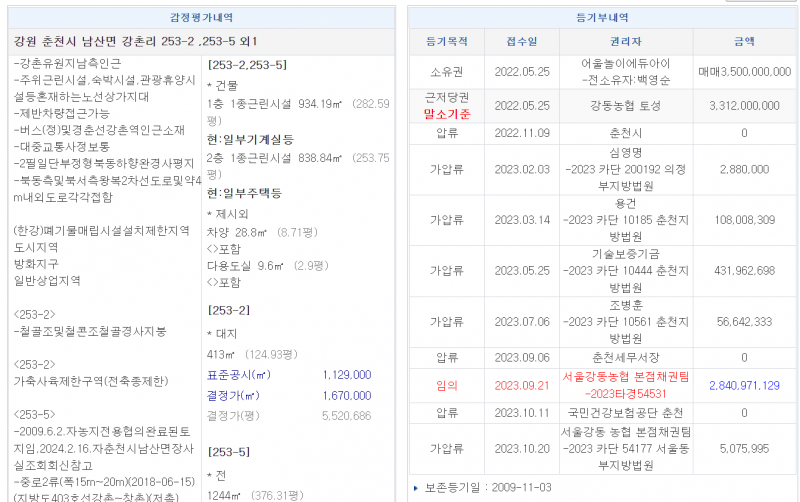
Task: Select the 매매3,500,000,000 amount cell
Action: [x=743, y=72]
